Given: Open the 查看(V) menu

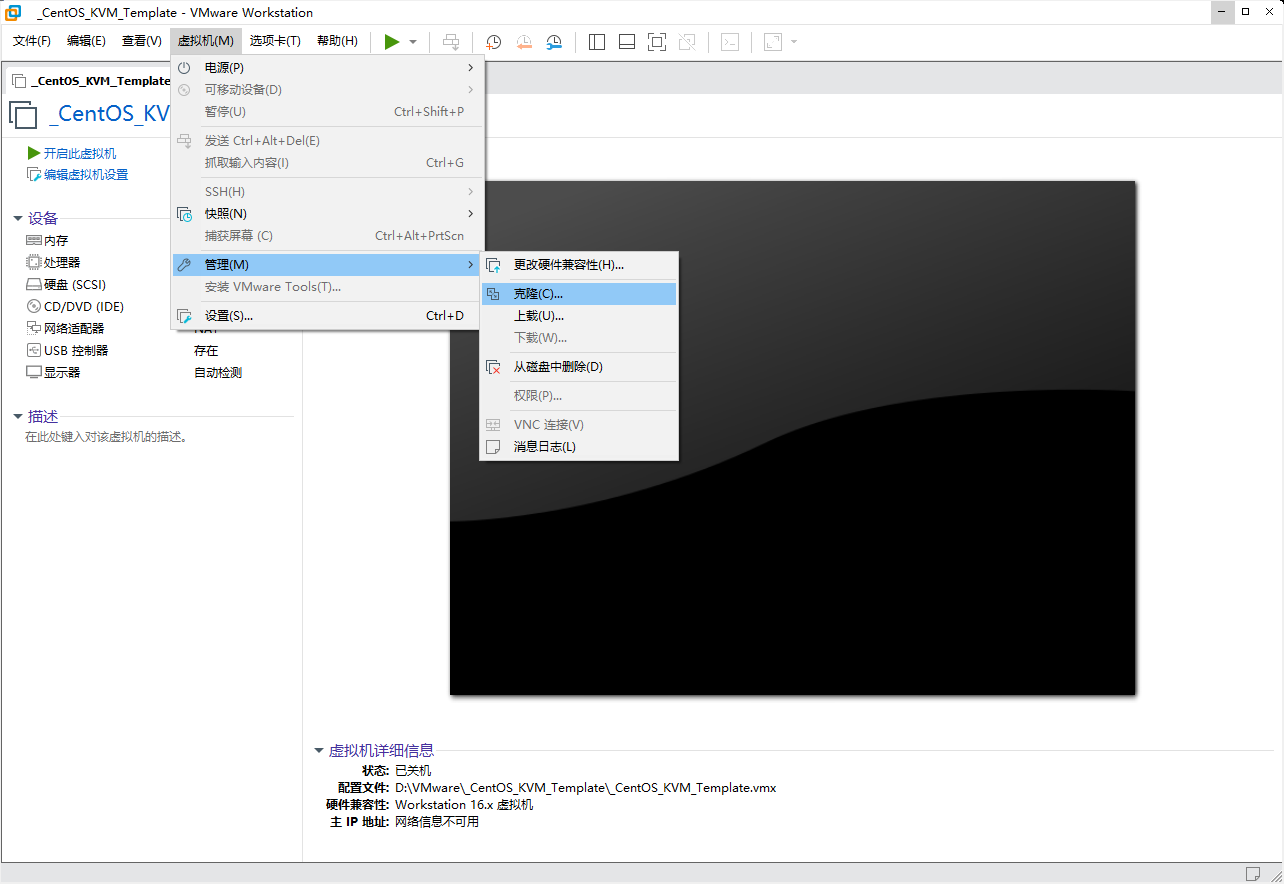Looking at the screenshot, I should tap(142, 41).
